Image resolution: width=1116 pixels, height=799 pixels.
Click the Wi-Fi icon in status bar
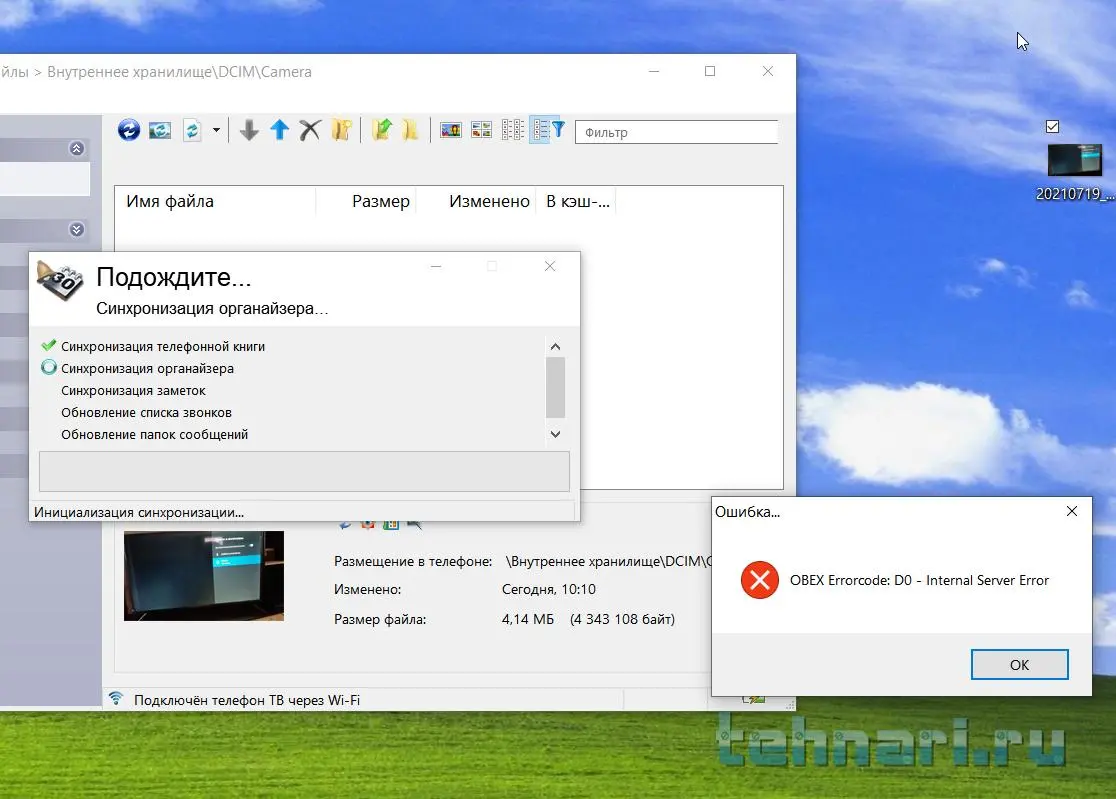coord(116,699)
